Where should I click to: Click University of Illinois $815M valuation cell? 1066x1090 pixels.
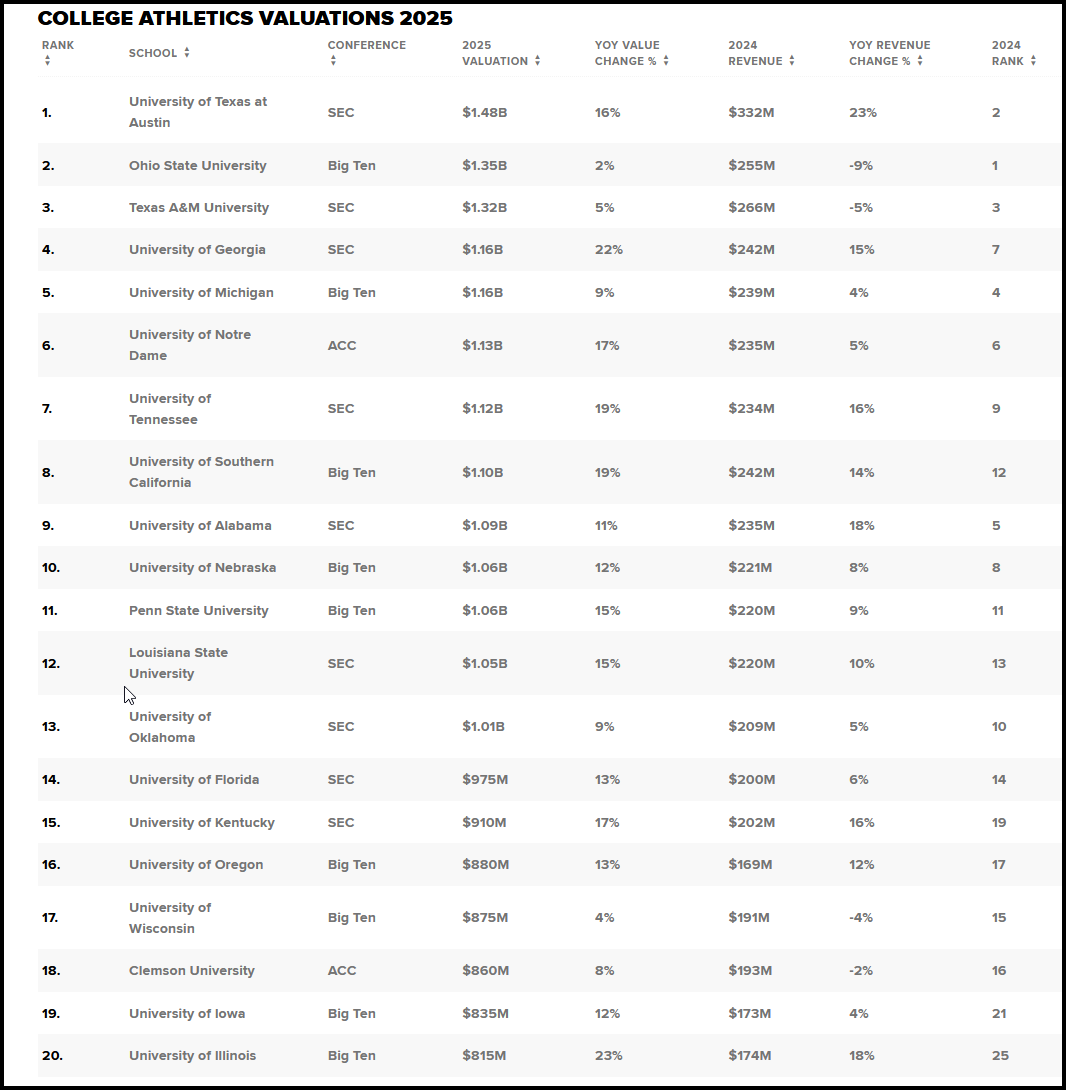(484, 1055)
